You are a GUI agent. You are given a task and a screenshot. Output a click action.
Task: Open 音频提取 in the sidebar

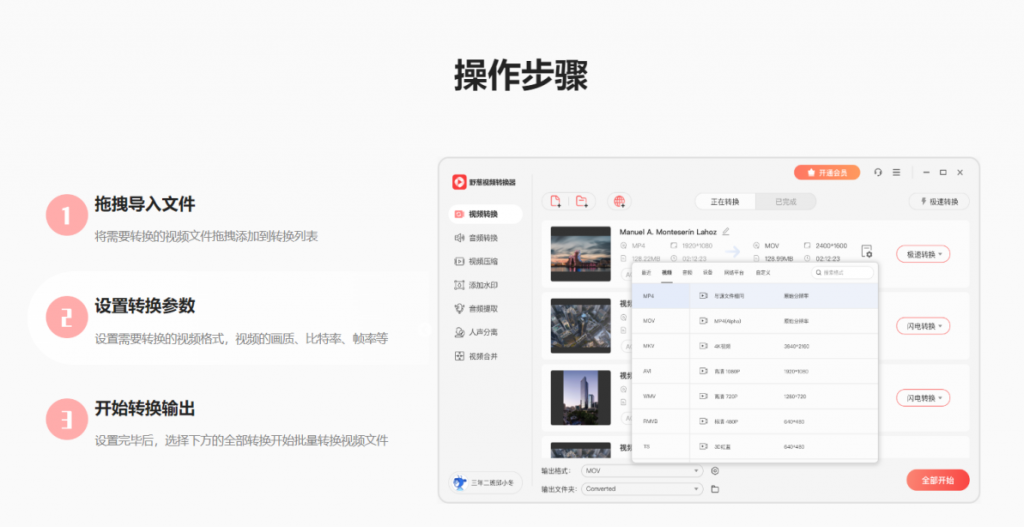[x=485, y=309]
